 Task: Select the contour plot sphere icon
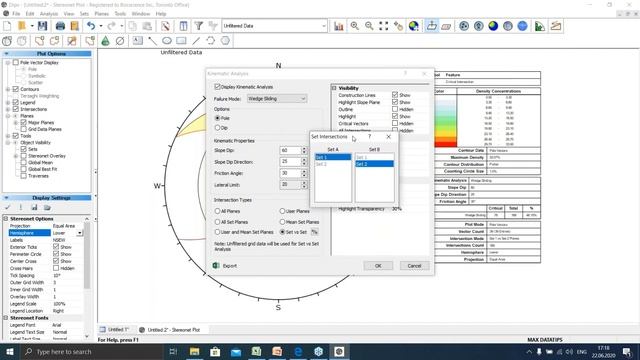coord(493,26)
